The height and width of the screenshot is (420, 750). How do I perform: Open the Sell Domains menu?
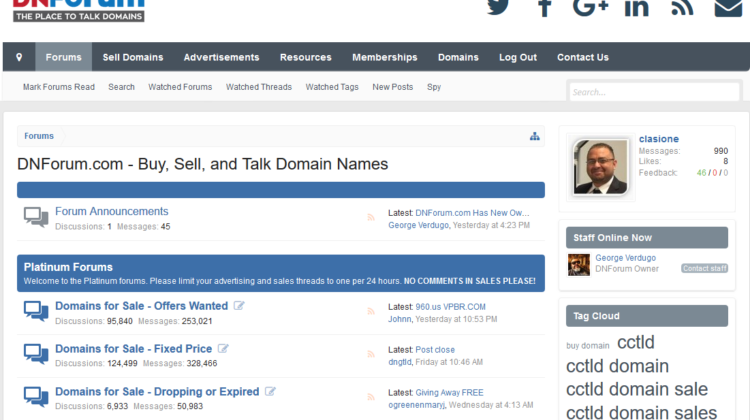pos(132,57)
